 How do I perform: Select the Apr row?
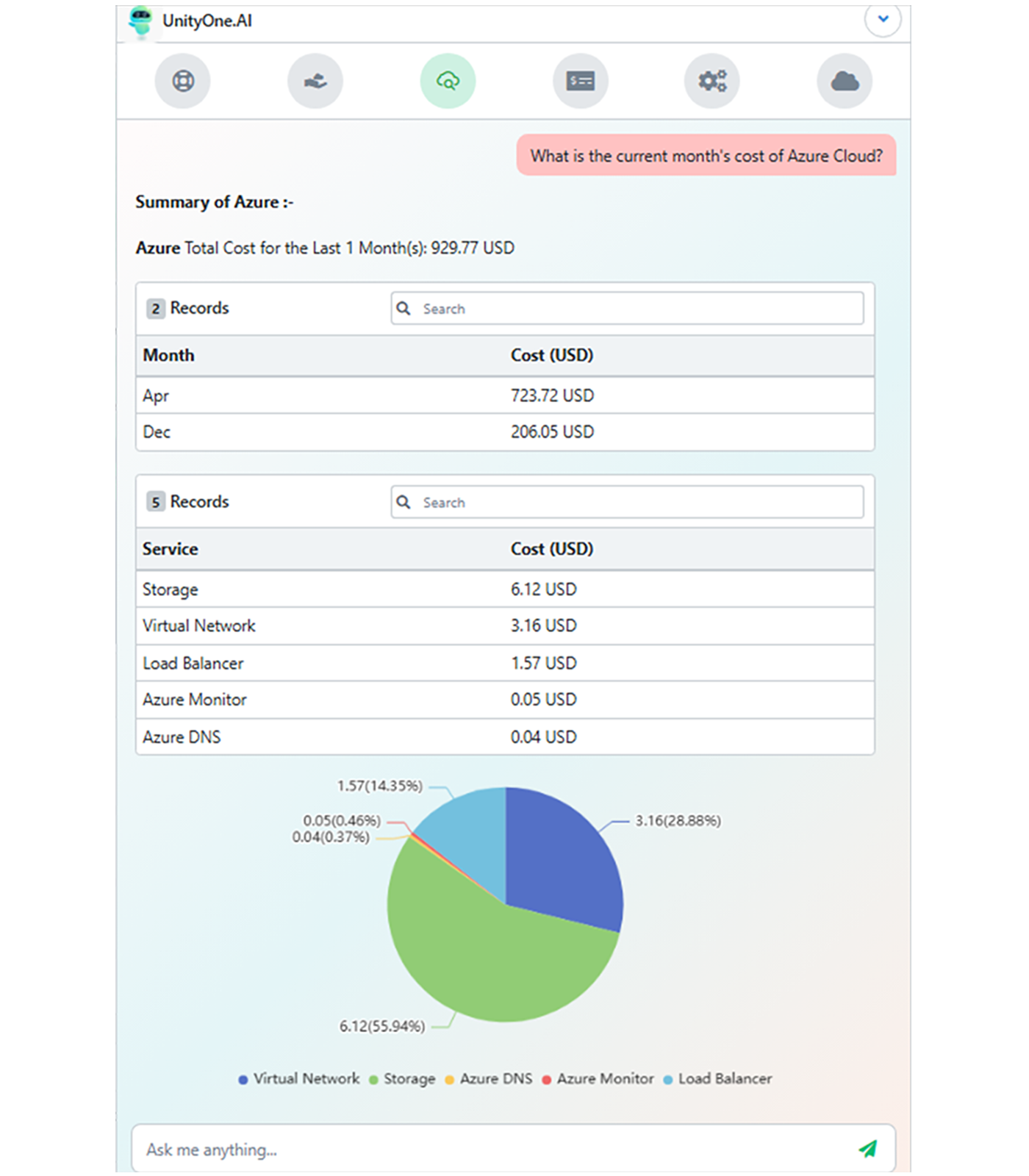click(505, 395)
